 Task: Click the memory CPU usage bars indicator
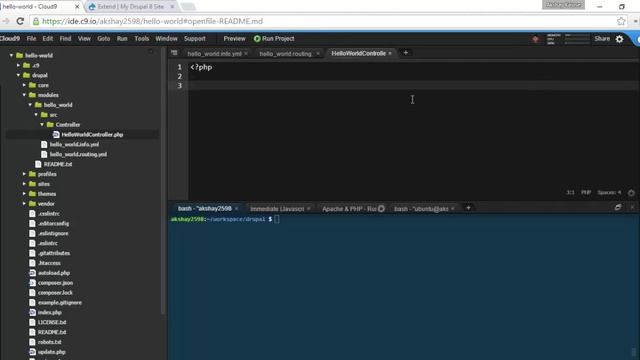coord(568,39)
